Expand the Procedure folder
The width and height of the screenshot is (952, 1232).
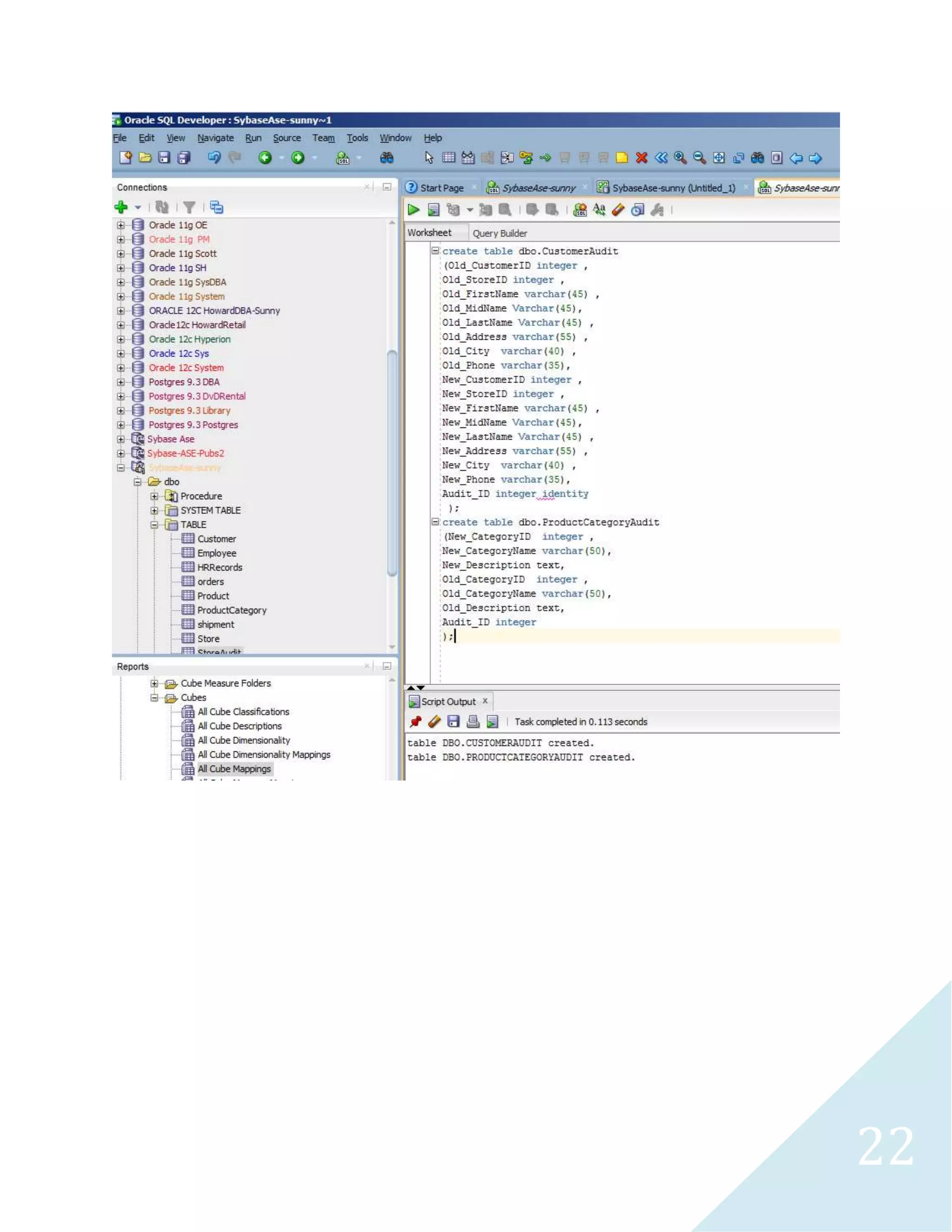point(154,497)
